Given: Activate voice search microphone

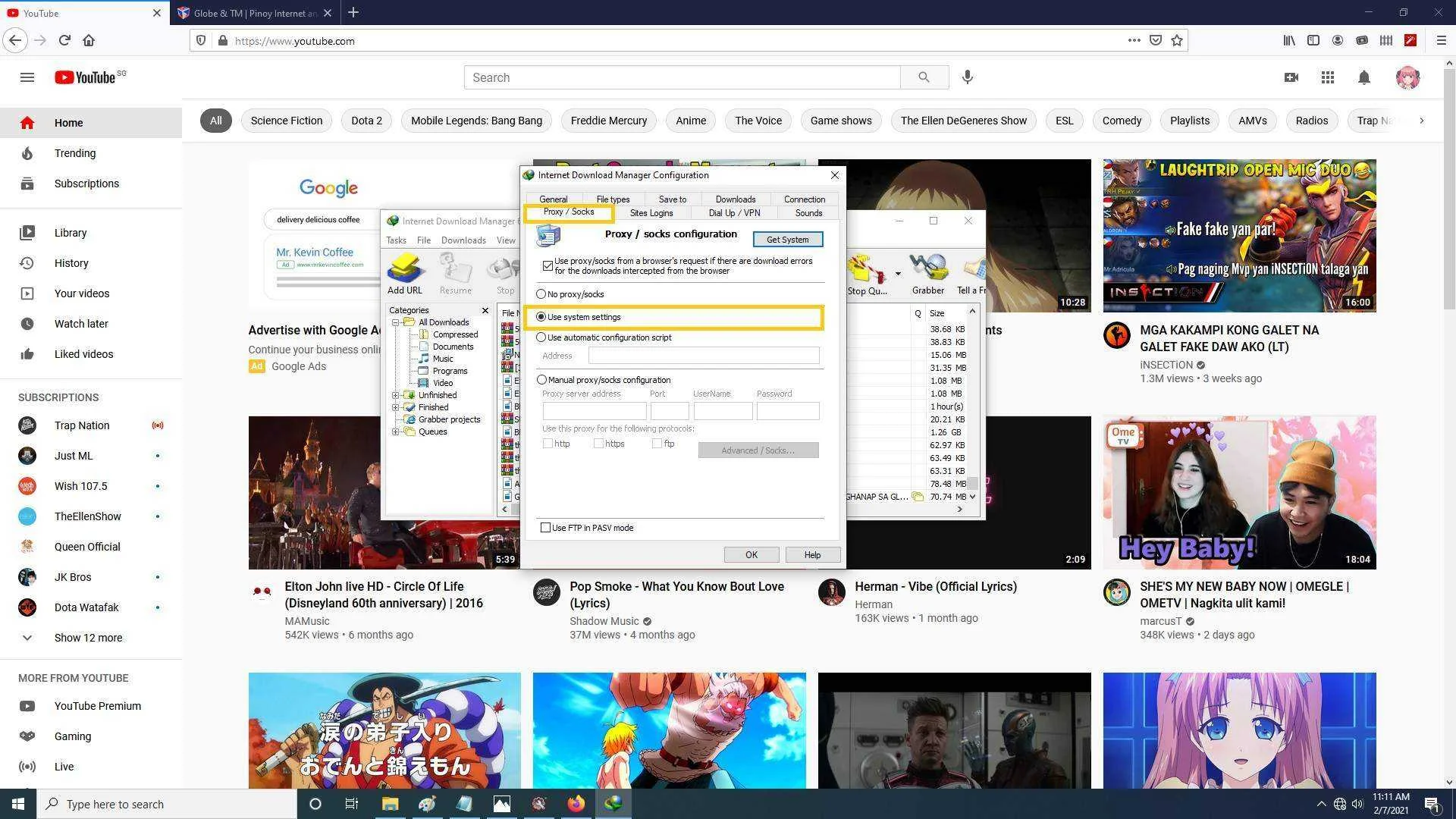Looking at the screenshot, I should coord(967,77).
